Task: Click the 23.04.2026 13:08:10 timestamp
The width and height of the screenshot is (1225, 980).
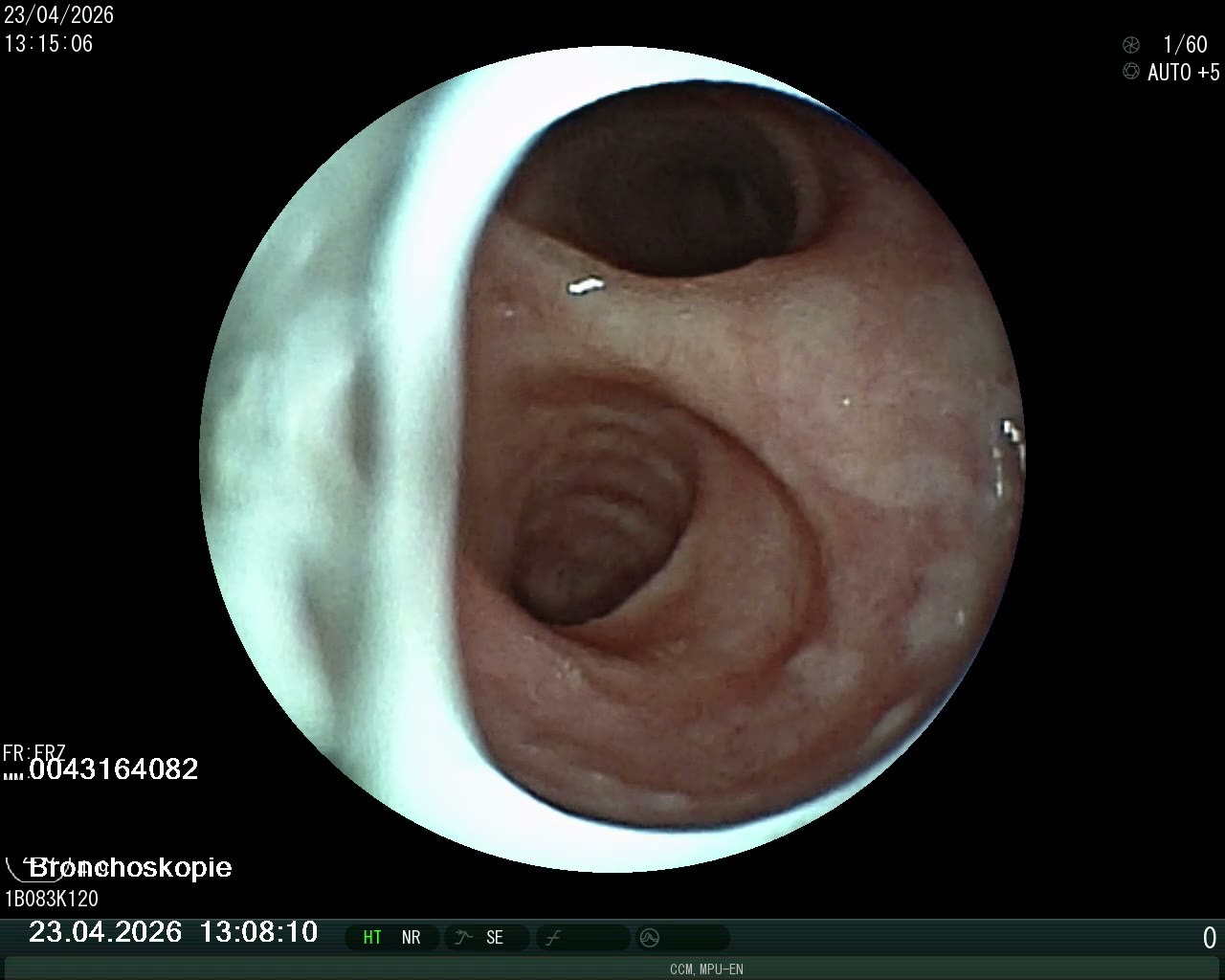Action: click(x=173, y=932)
